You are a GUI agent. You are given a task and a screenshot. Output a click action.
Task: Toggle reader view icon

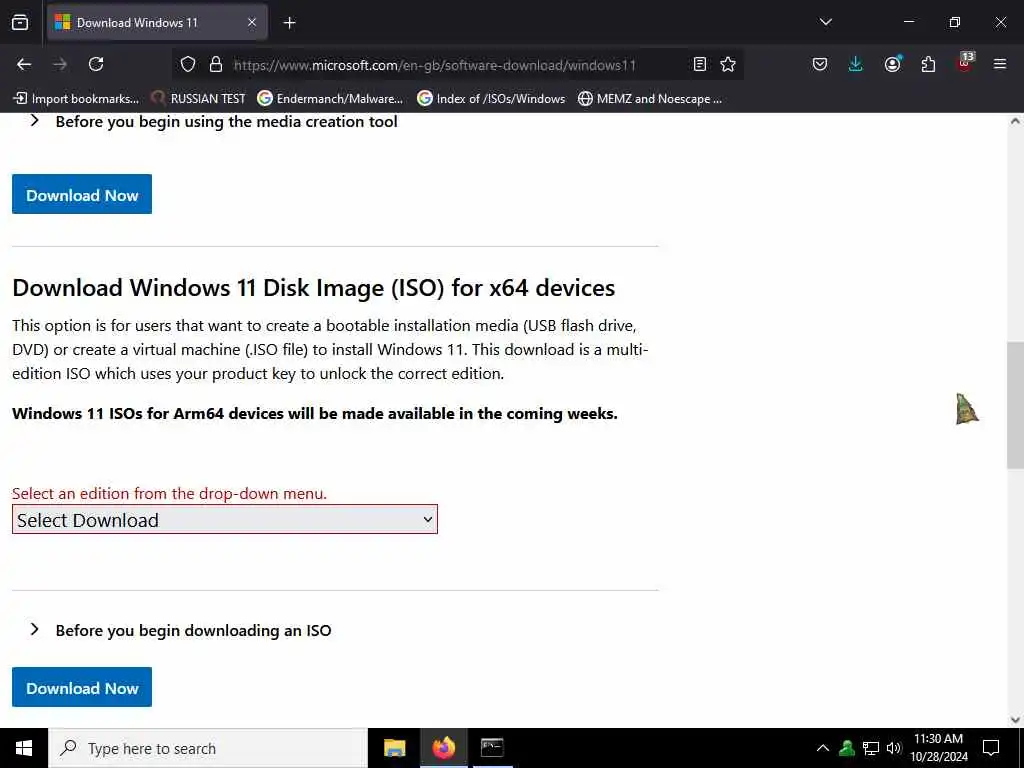point(699,64)
